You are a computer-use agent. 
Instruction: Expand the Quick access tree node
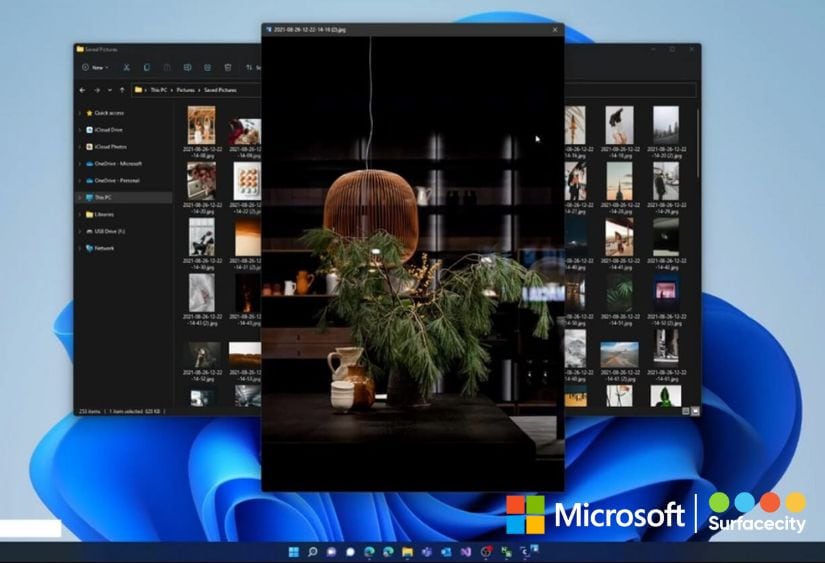(x=79, y=113)
